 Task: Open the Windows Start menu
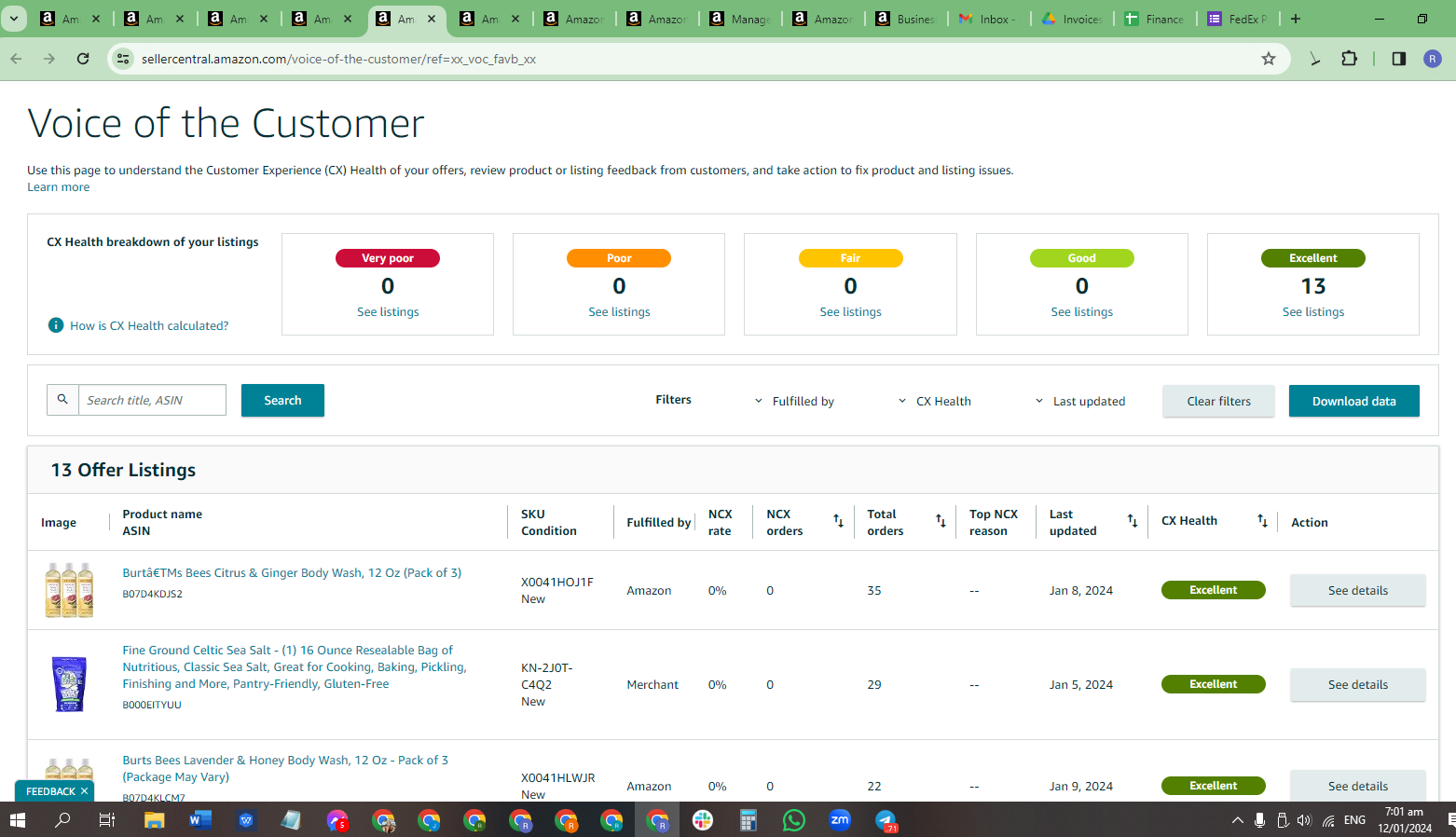18,820
